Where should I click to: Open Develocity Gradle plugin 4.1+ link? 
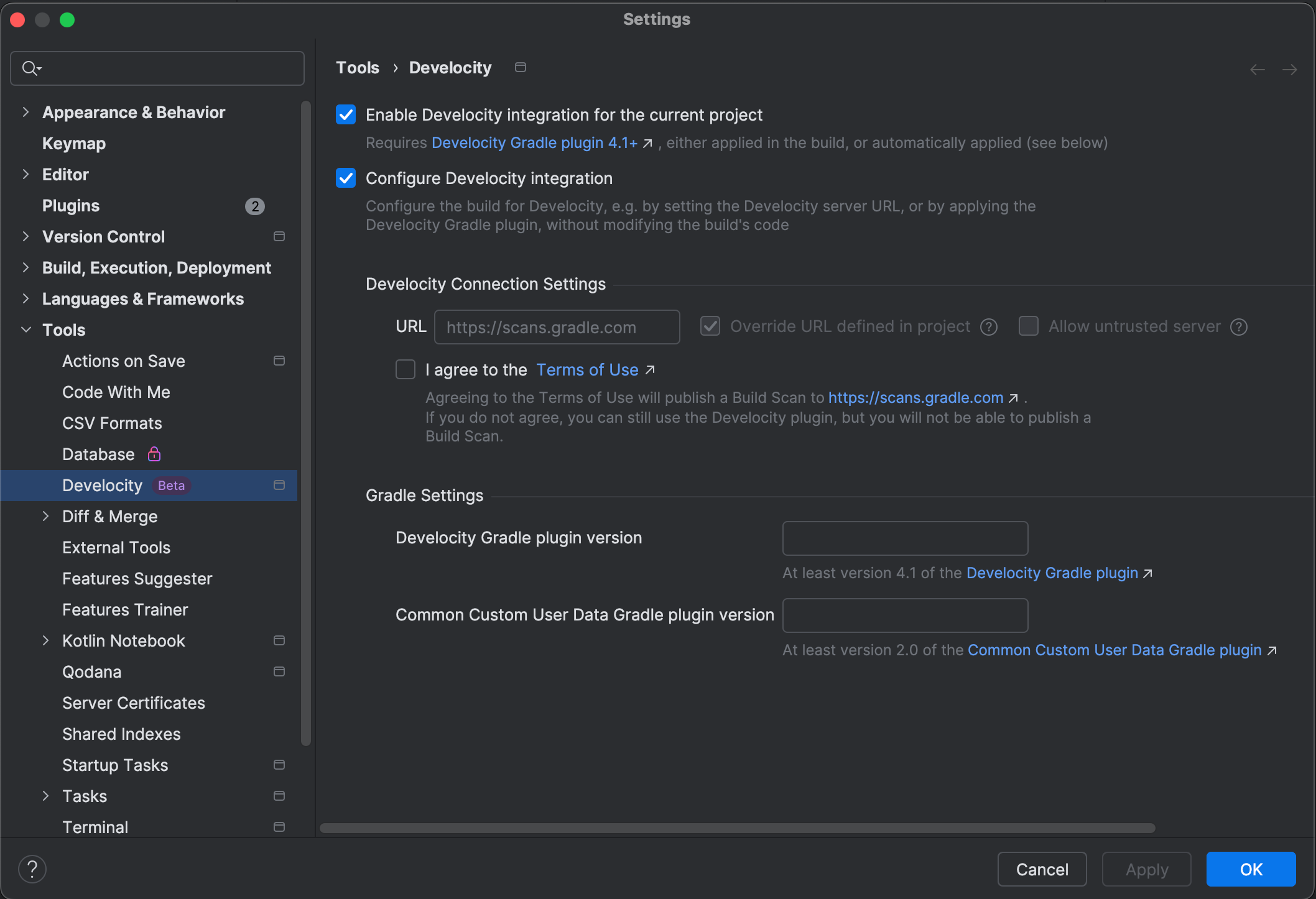tap(535, 143)
